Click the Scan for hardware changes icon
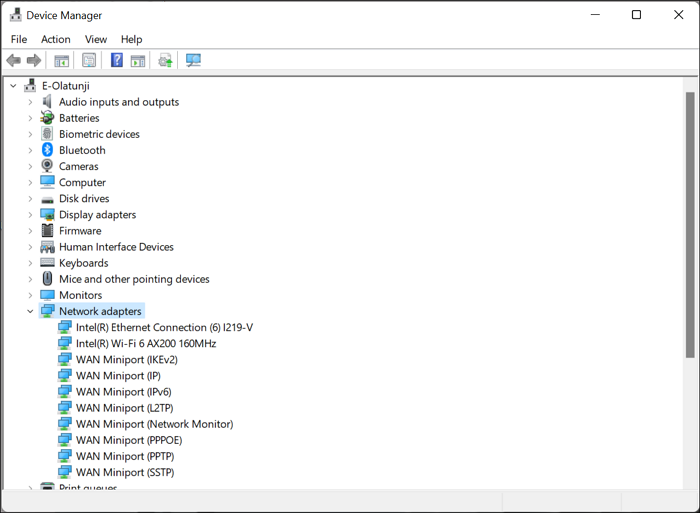The image size is (700, 513). click(x=193, y=60)
